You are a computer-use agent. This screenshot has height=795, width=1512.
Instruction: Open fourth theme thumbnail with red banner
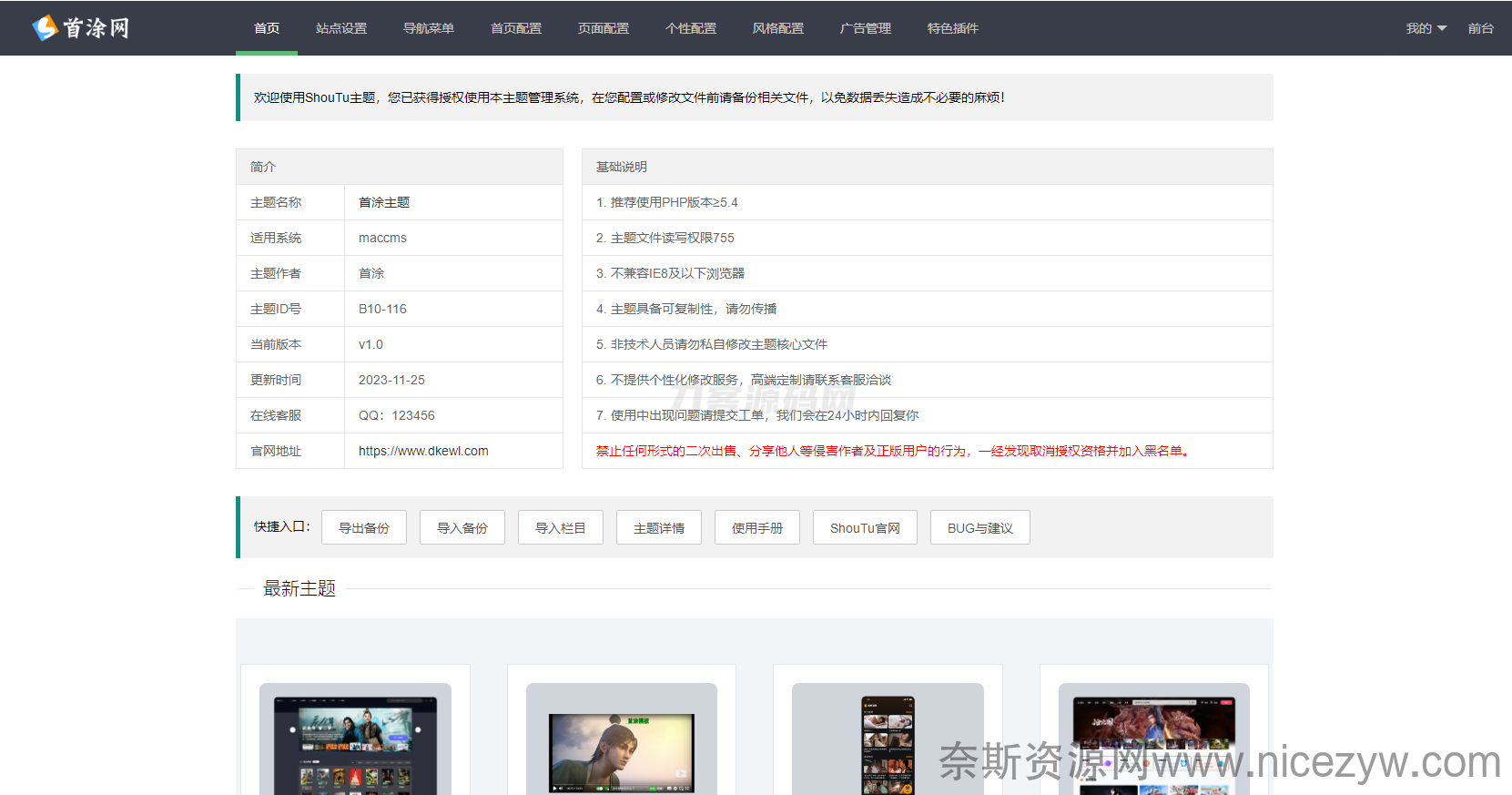(x=1154, y=739)
